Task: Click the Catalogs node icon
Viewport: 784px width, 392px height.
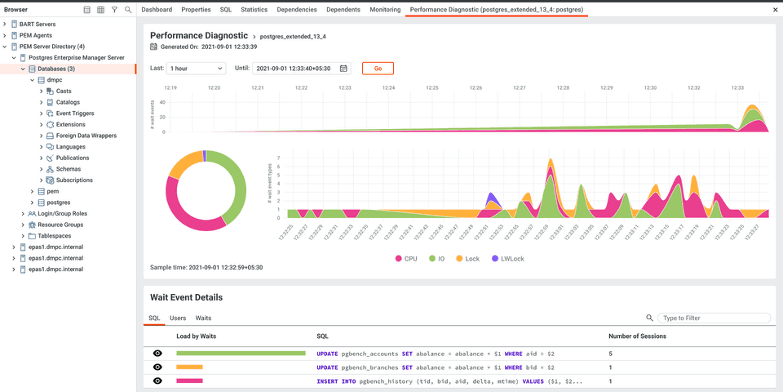Action: [50, 102]
